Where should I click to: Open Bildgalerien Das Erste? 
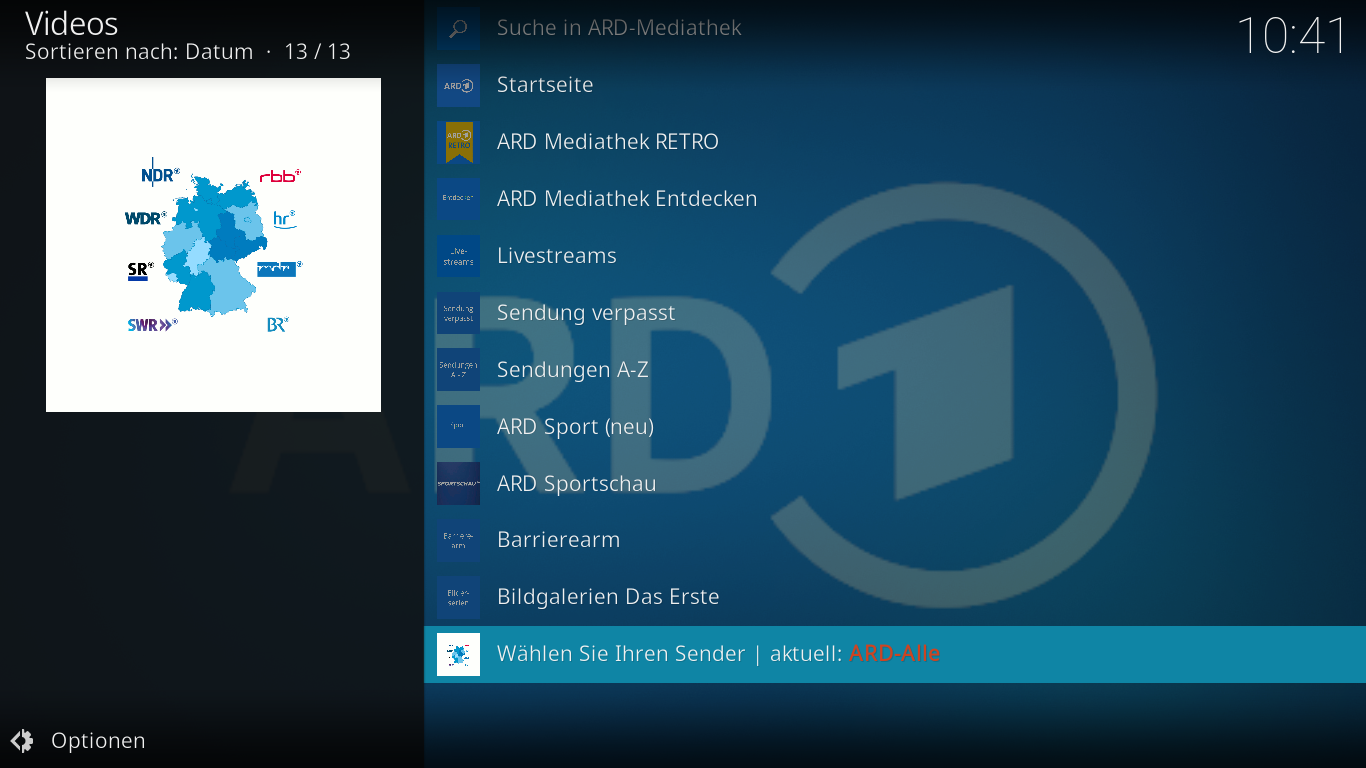[895, 597]
